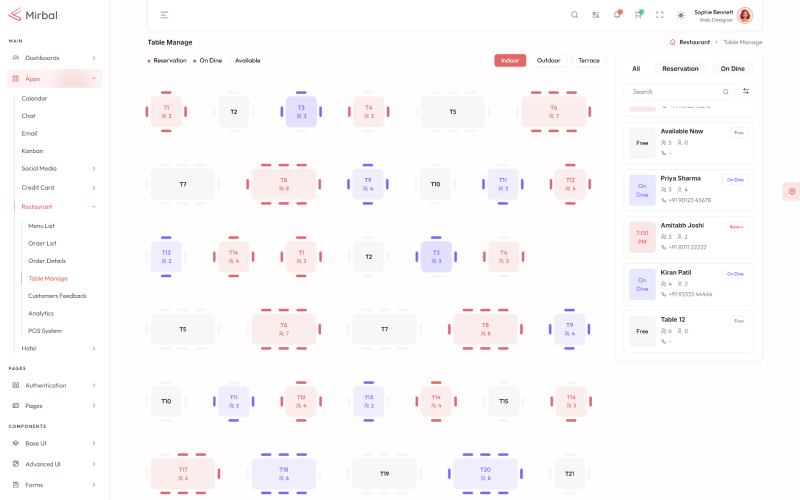This screenshot has height=500, width=800.
Task: Open the search icon in header
Action: 574,15
